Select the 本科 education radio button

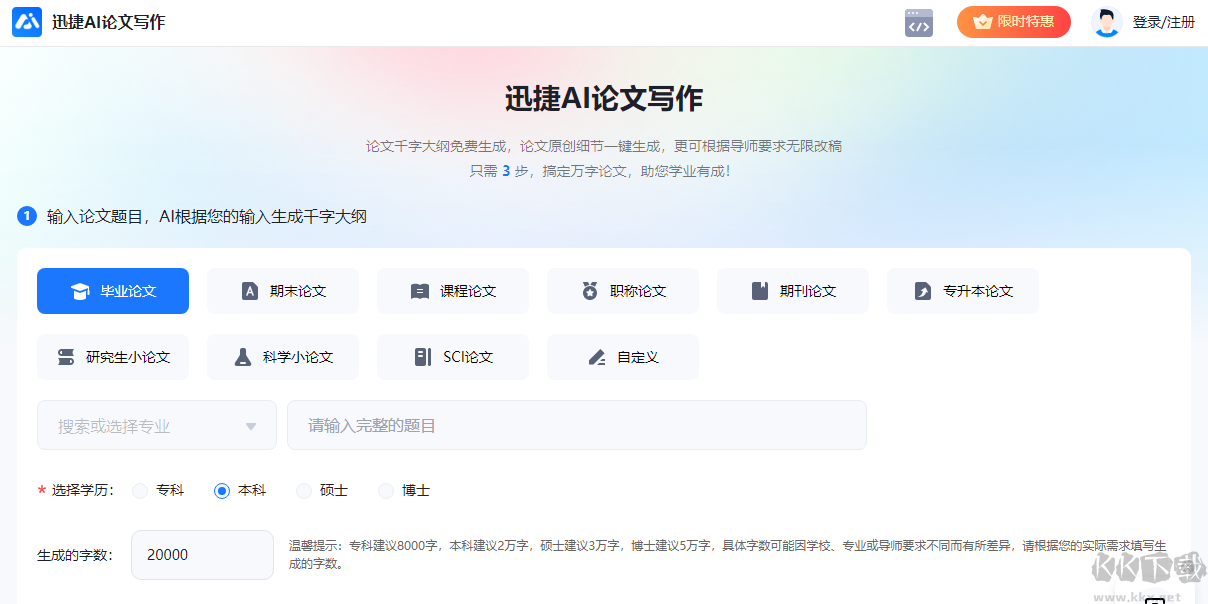click(222, 491)
